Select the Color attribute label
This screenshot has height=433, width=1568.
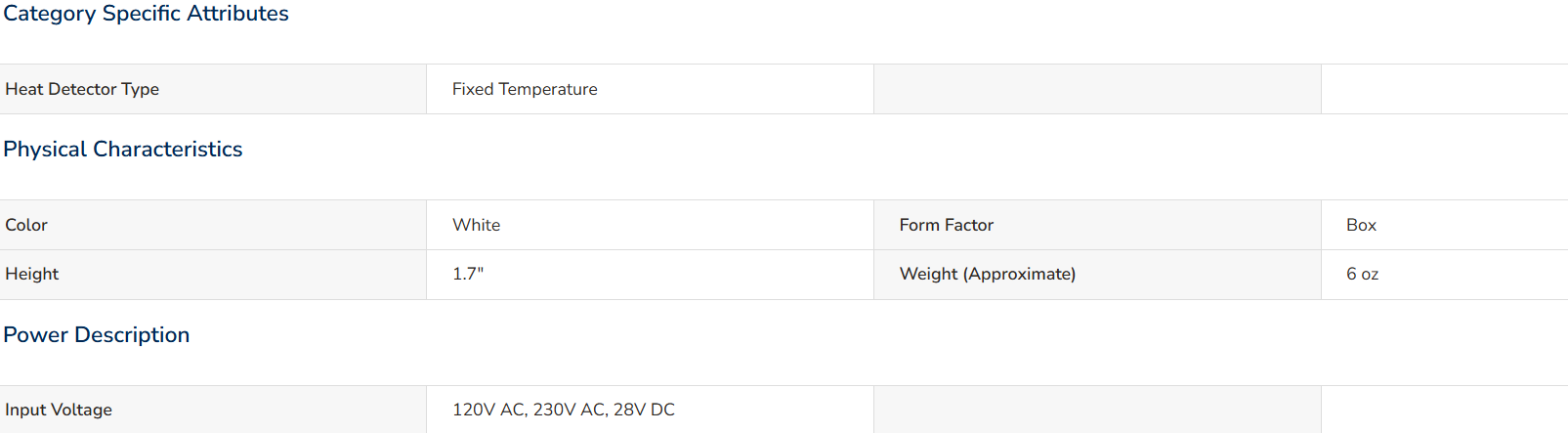pos(26,225)
